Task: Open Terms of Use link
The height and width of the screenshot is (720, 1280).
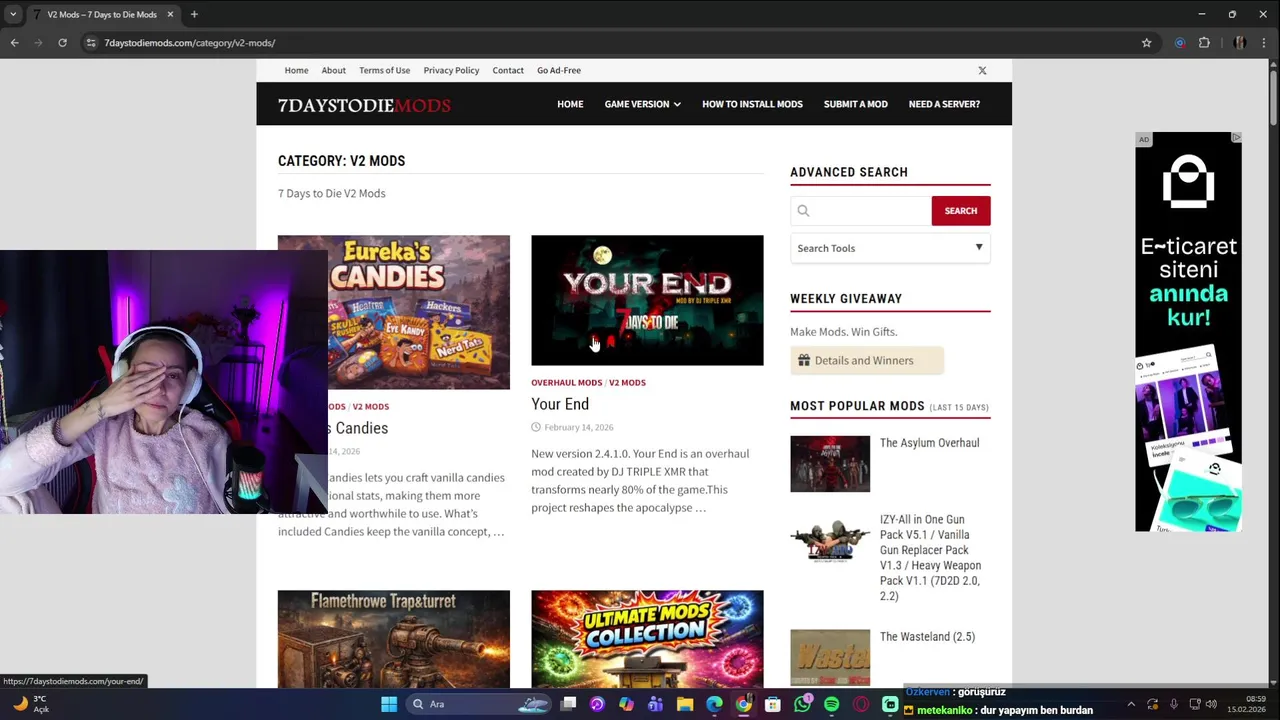Action: (x=385, y=70)
